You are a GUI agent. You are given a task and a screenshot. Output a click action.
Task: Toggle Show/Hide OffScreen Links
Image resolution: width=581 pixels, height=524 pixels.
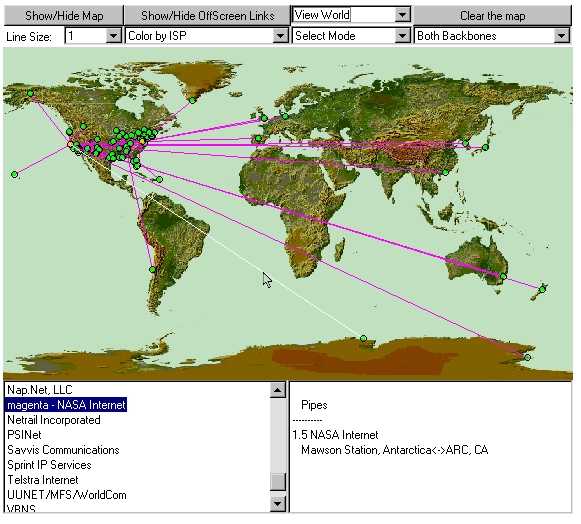coord(208,16)
